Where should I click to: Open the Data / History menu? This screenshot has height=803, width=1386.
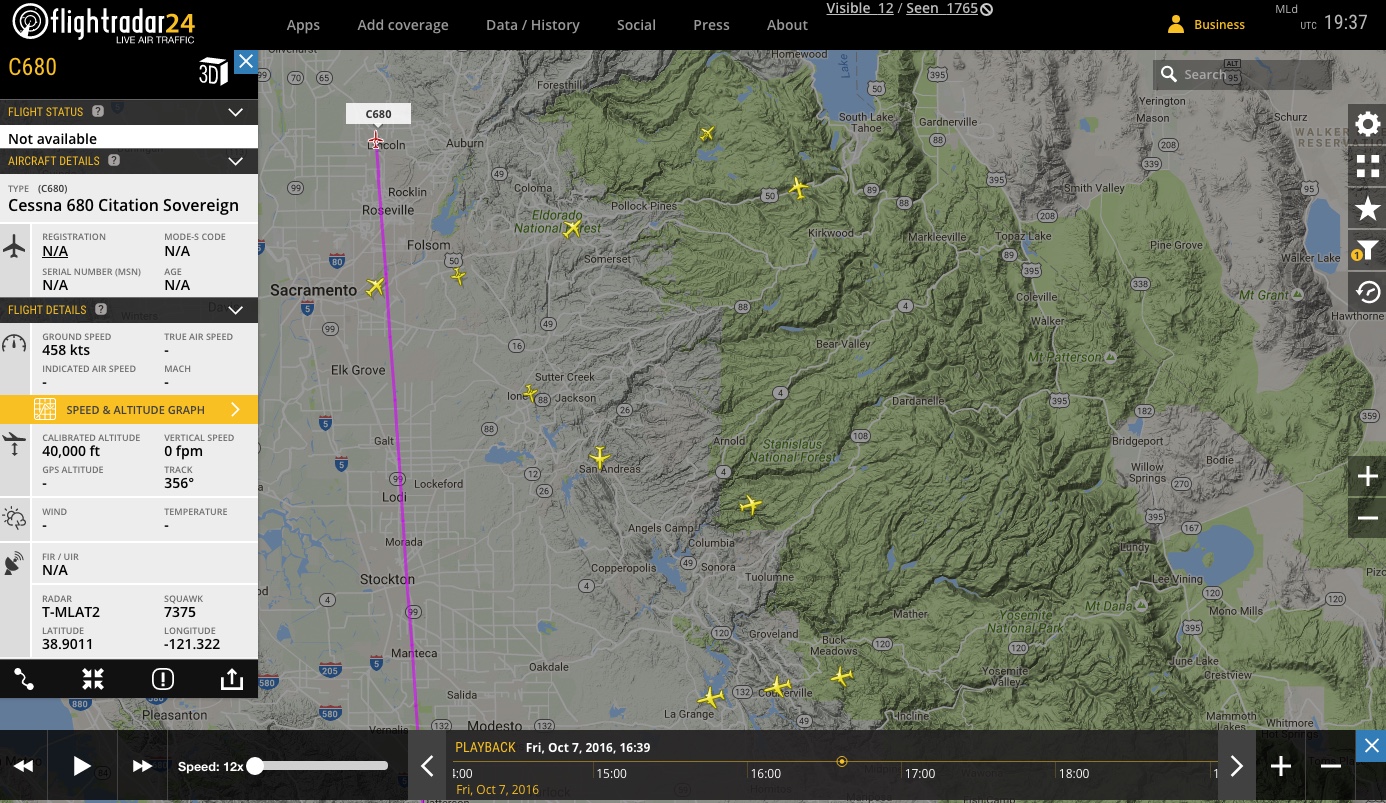tap(532, 25)
